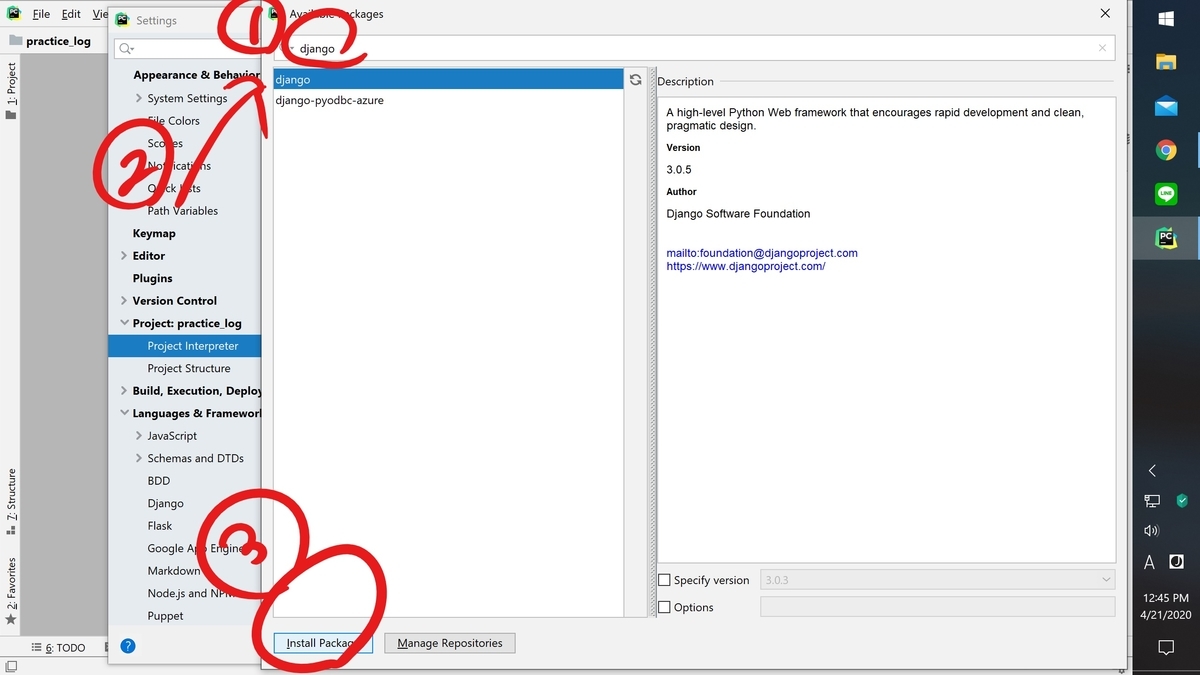Screen dimensions: 1200x675
Task: Open security shield tray icon
Action: click(x=1182, y=500)
